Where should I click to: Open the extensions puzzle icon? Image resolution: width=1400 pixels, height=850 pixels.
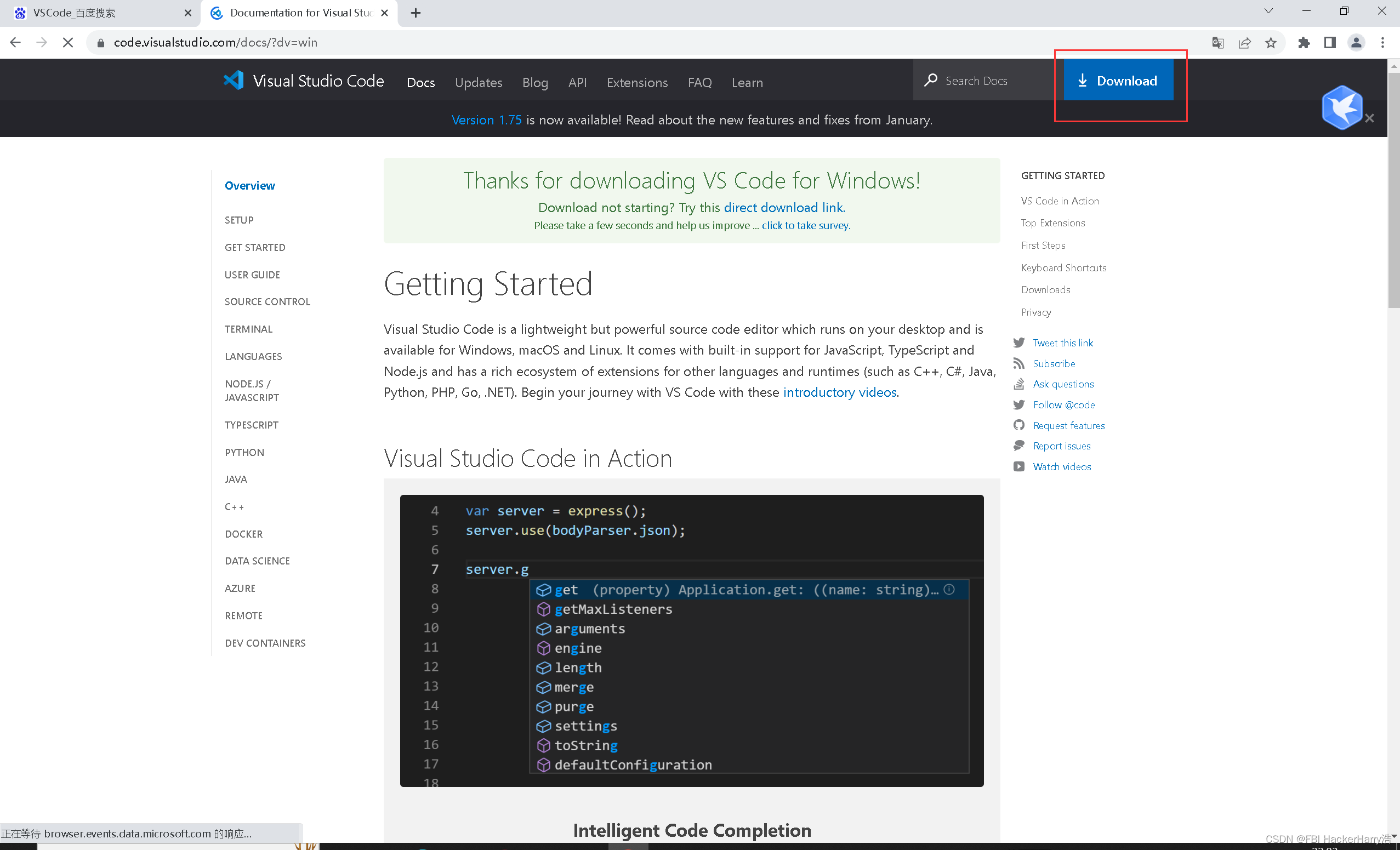pos(1304,43)
